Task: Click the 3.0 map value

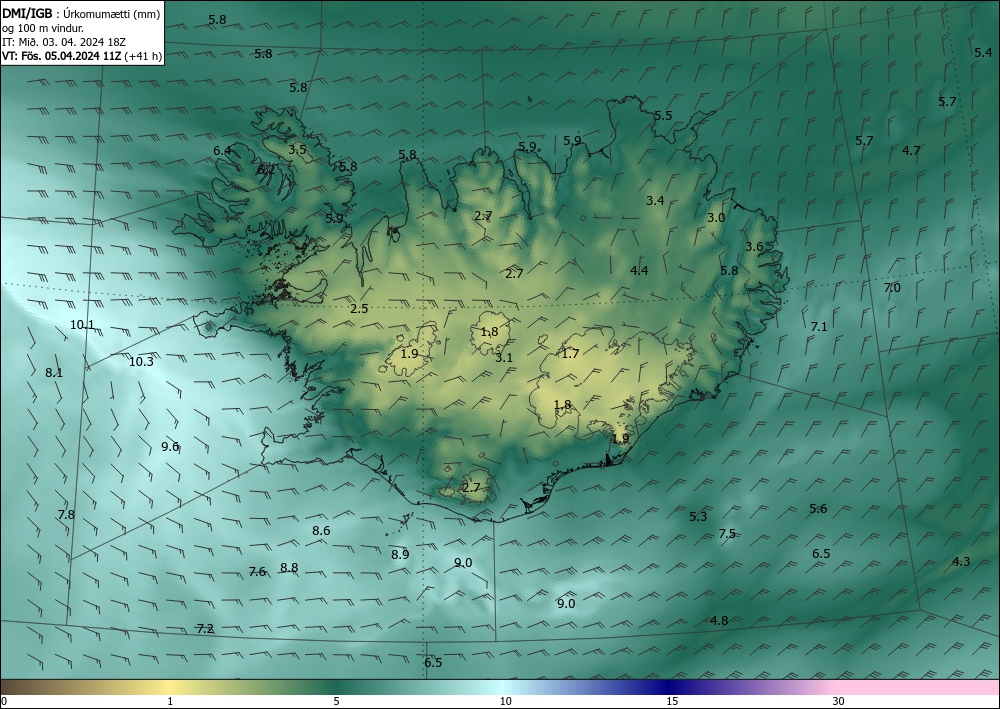Action: click(716, 217)
